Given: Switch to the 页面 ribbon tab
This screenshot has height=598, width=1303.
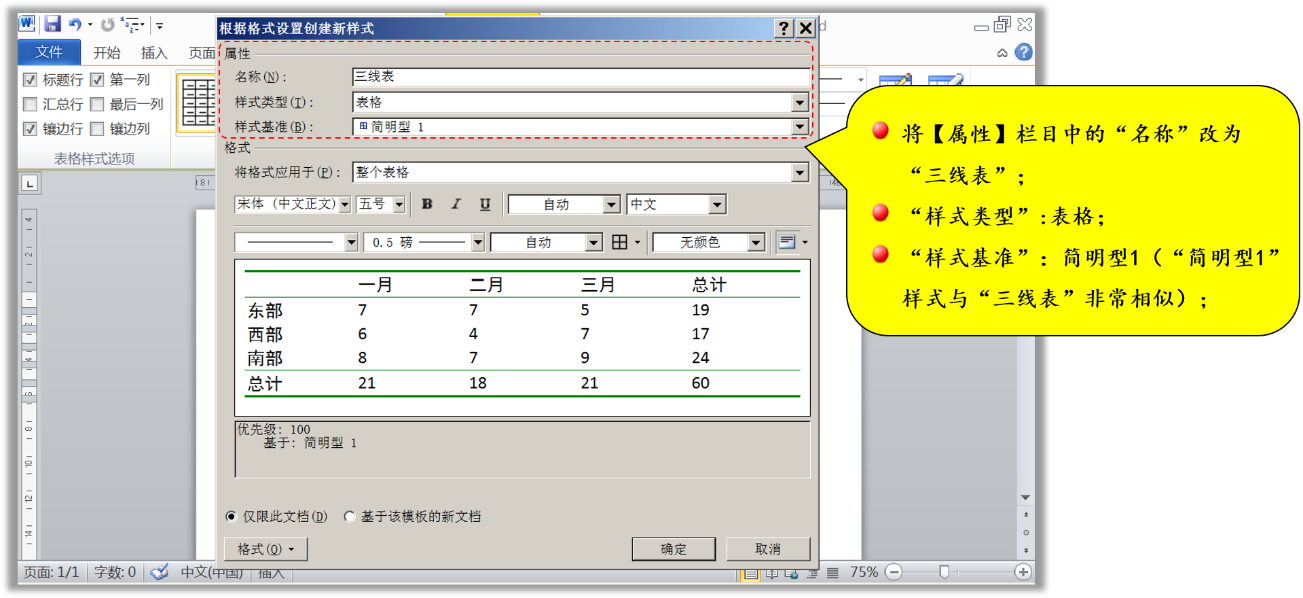Looking at the screenshot, I should pyautogui.click(x=202, y=53).
